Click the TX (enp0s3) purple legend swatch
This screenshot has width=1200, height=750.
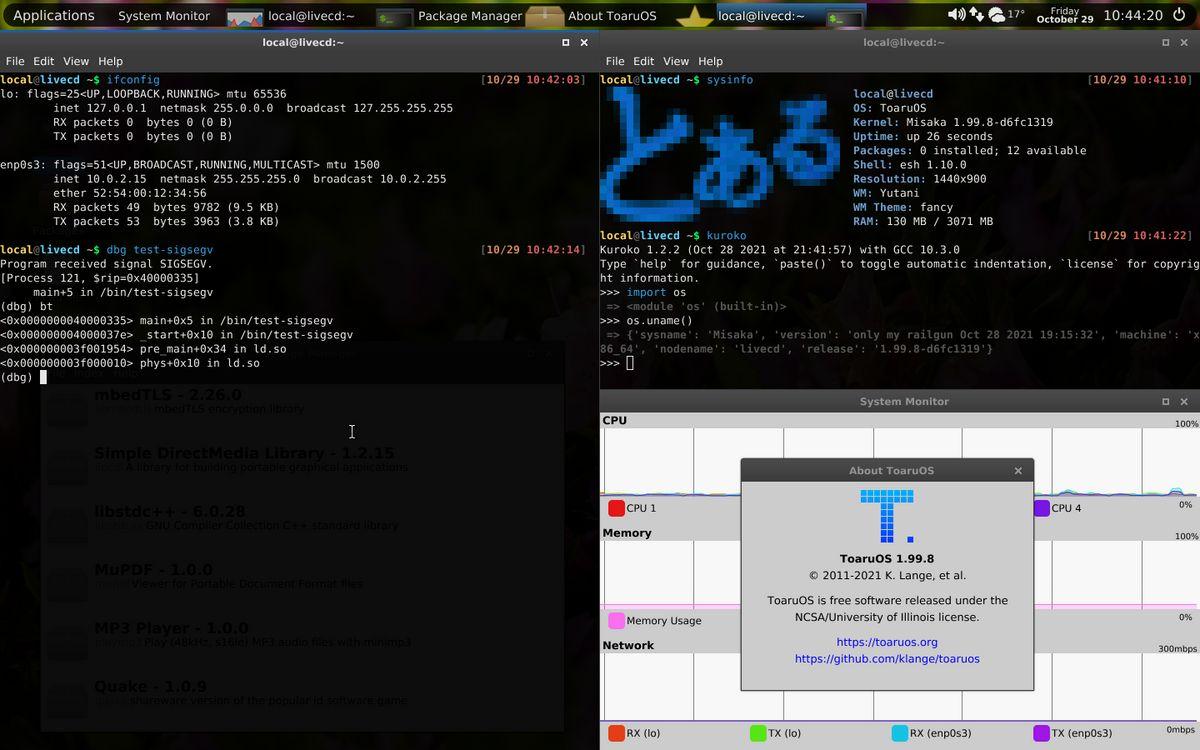1041,733
